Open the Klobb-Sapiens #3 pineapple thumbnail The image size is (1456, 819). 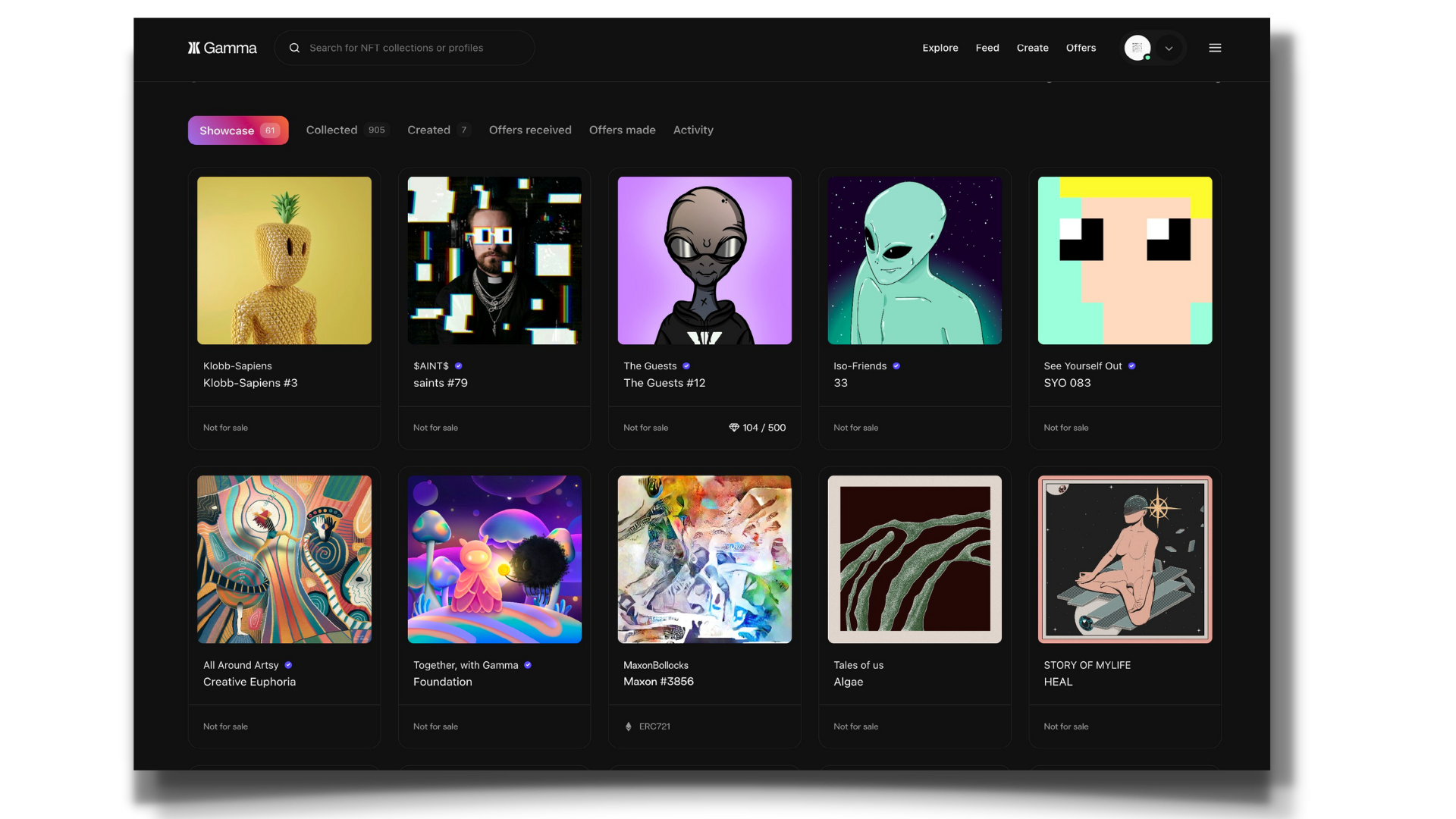coord(284,261)
